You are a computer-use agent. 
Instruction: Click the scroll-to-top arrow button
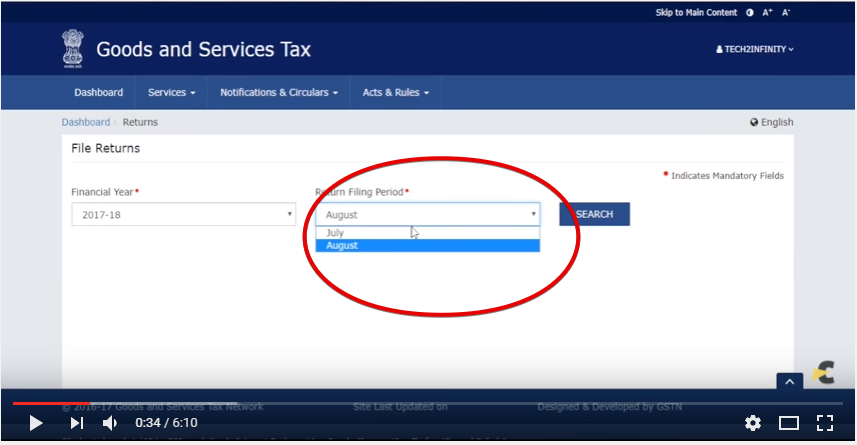coord(790,382)
